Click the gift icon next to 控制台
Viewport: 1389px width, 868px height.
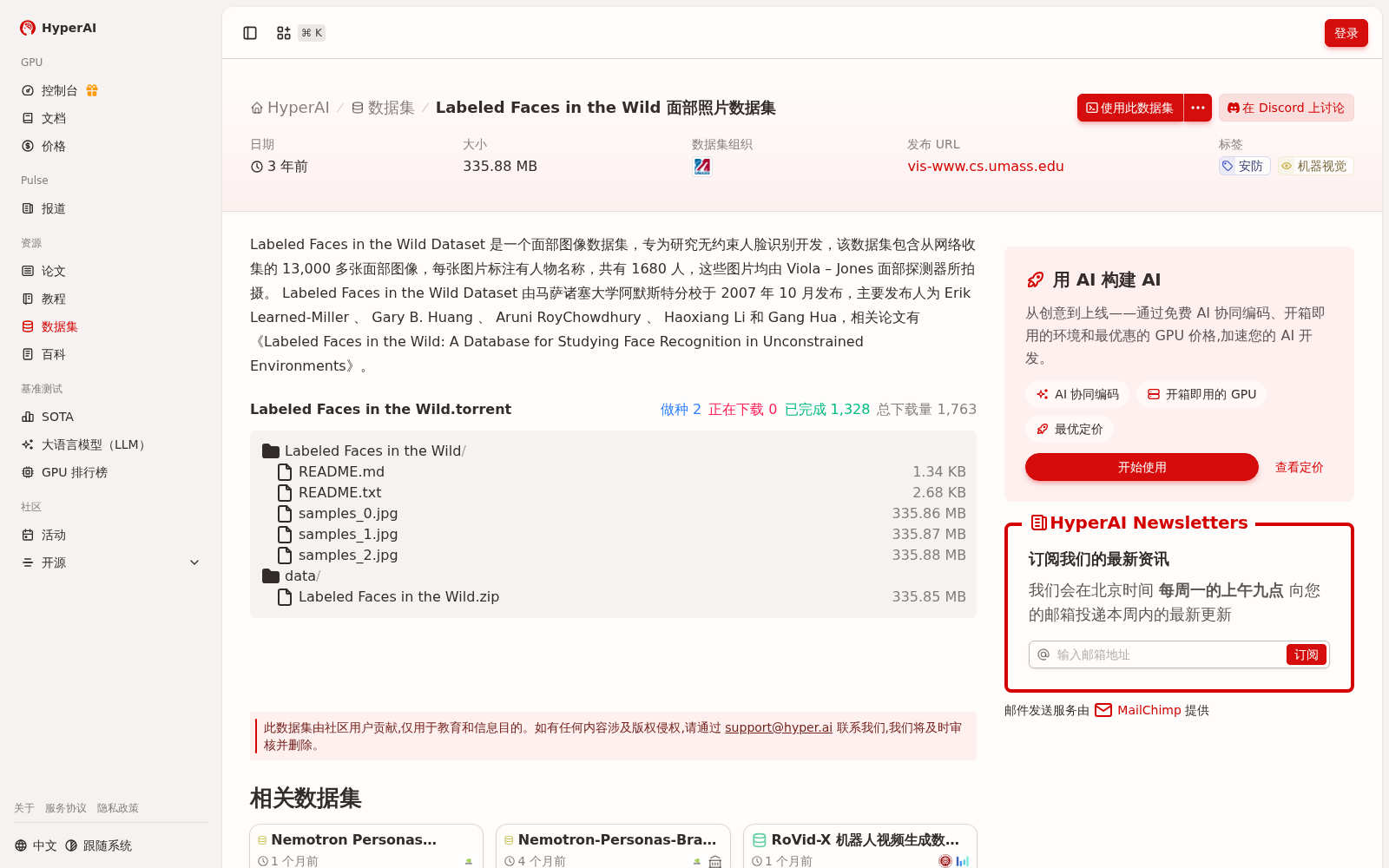[x=92, y=90]
